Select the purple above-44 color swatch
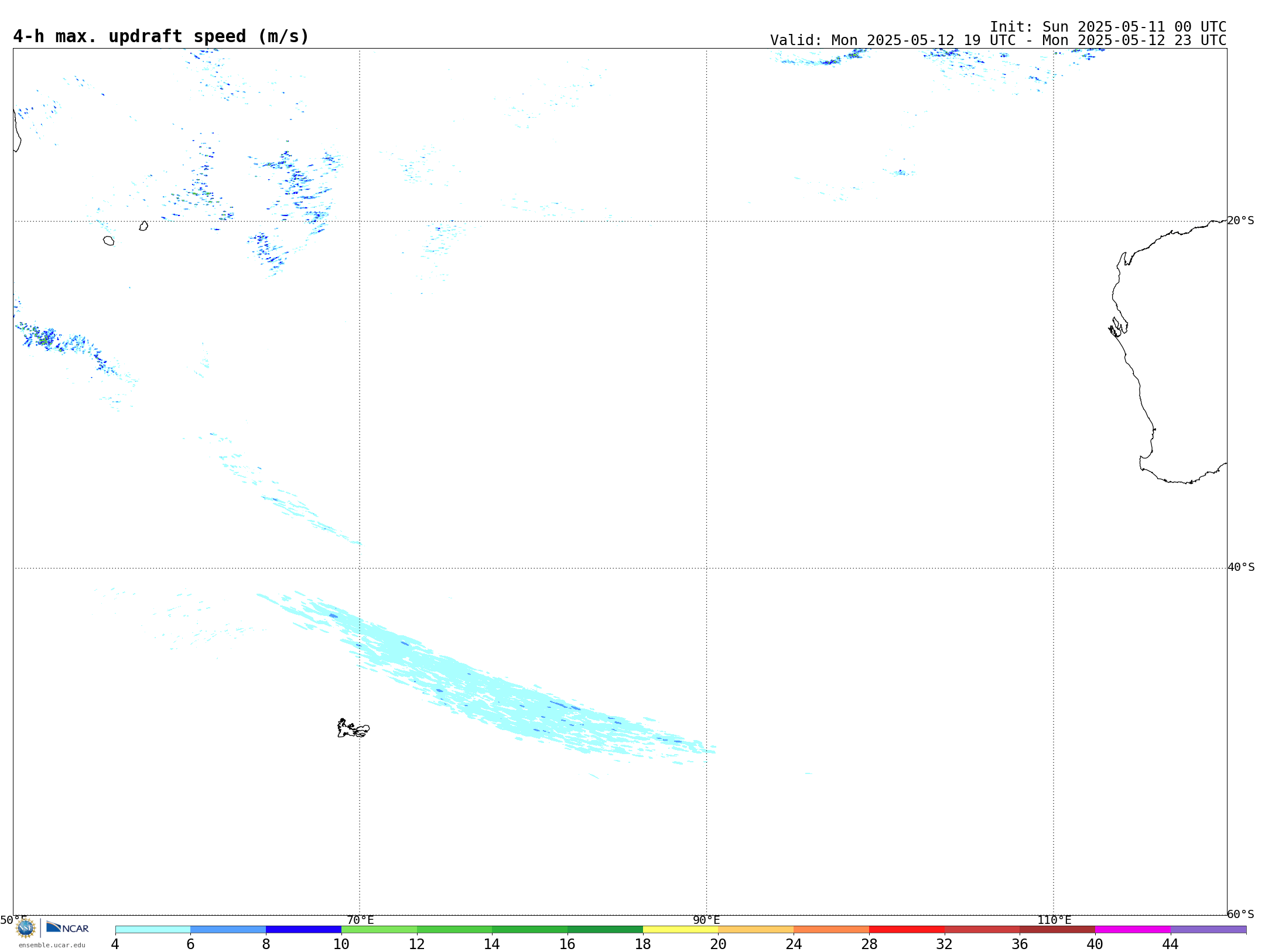 click(1208, 929)
